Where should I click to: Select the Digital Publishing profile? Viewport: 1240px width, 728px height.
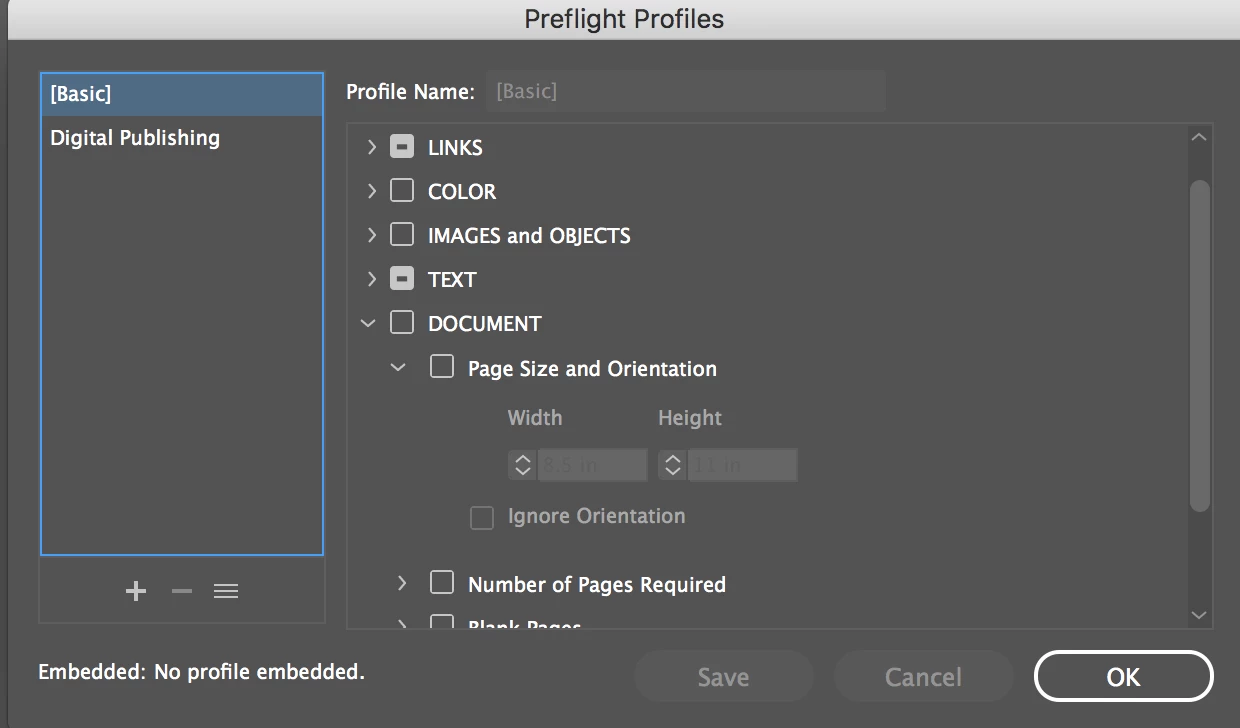182,138
